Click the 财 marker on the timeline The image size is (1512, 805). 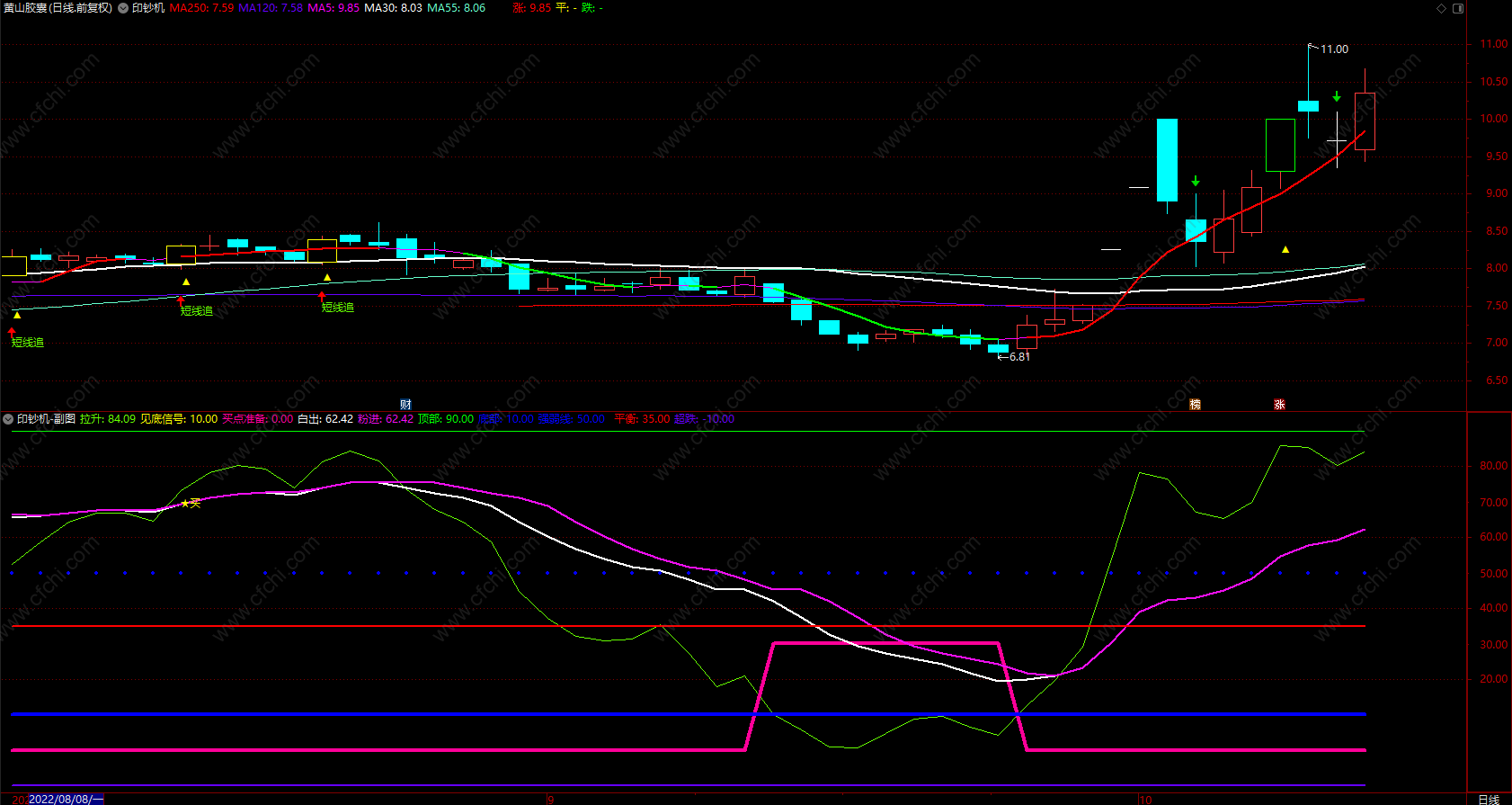(405, 405)
